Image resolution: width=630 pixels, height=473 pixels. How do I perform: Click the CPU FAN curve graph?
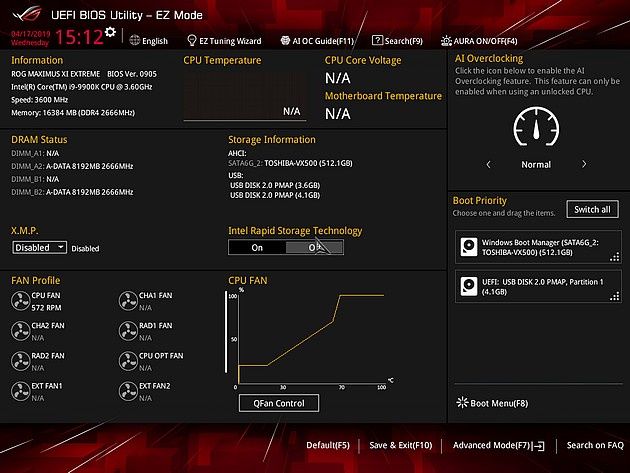(311, 338)
